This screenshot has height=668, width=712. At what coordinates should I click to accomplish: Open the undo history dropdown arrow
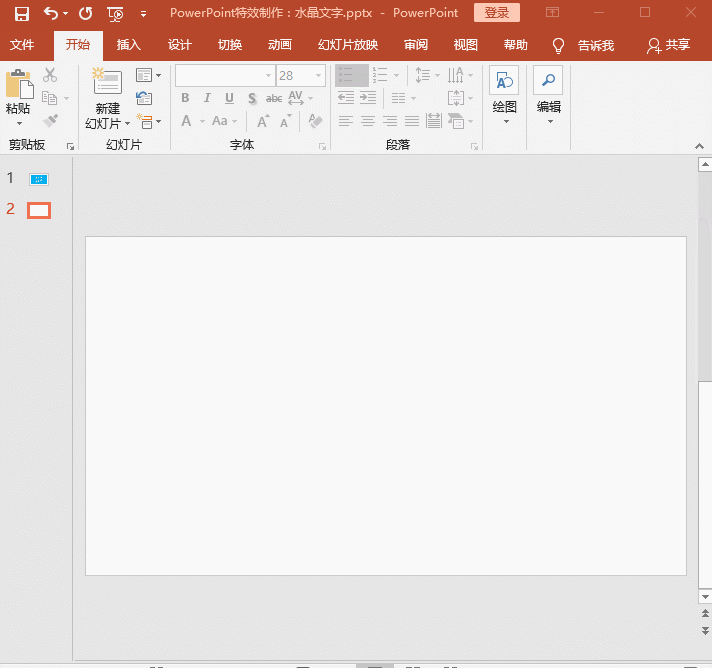point(65,14)
